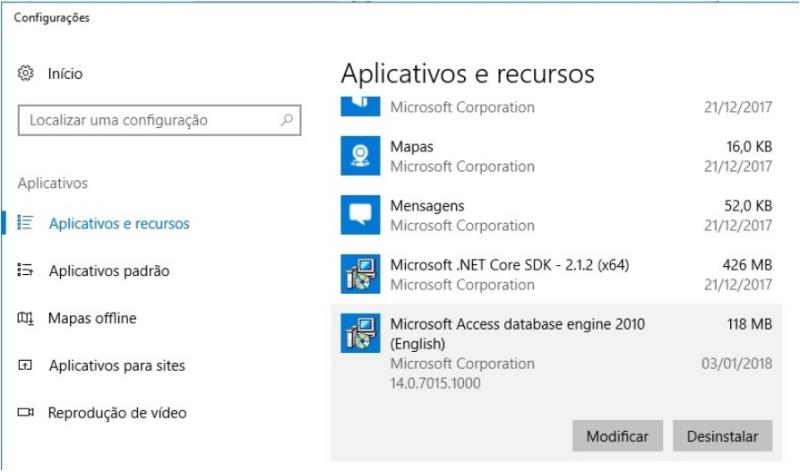Click the Aplicativos para sites icon
This screenshot has width=800, height=472.
[27, 366]
